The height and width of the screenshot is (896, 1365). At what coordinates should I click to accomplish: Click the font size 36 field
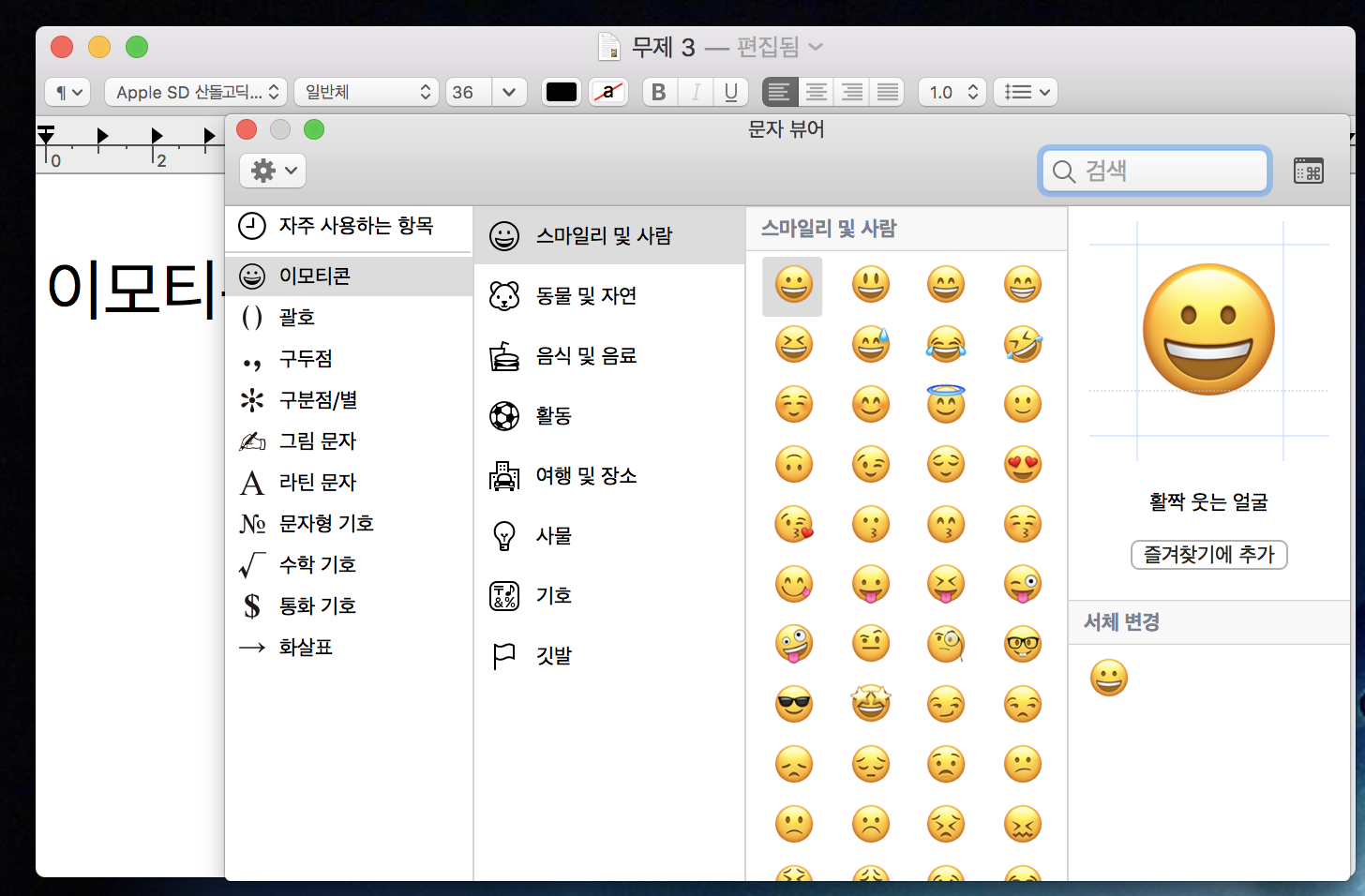[469, 92]
